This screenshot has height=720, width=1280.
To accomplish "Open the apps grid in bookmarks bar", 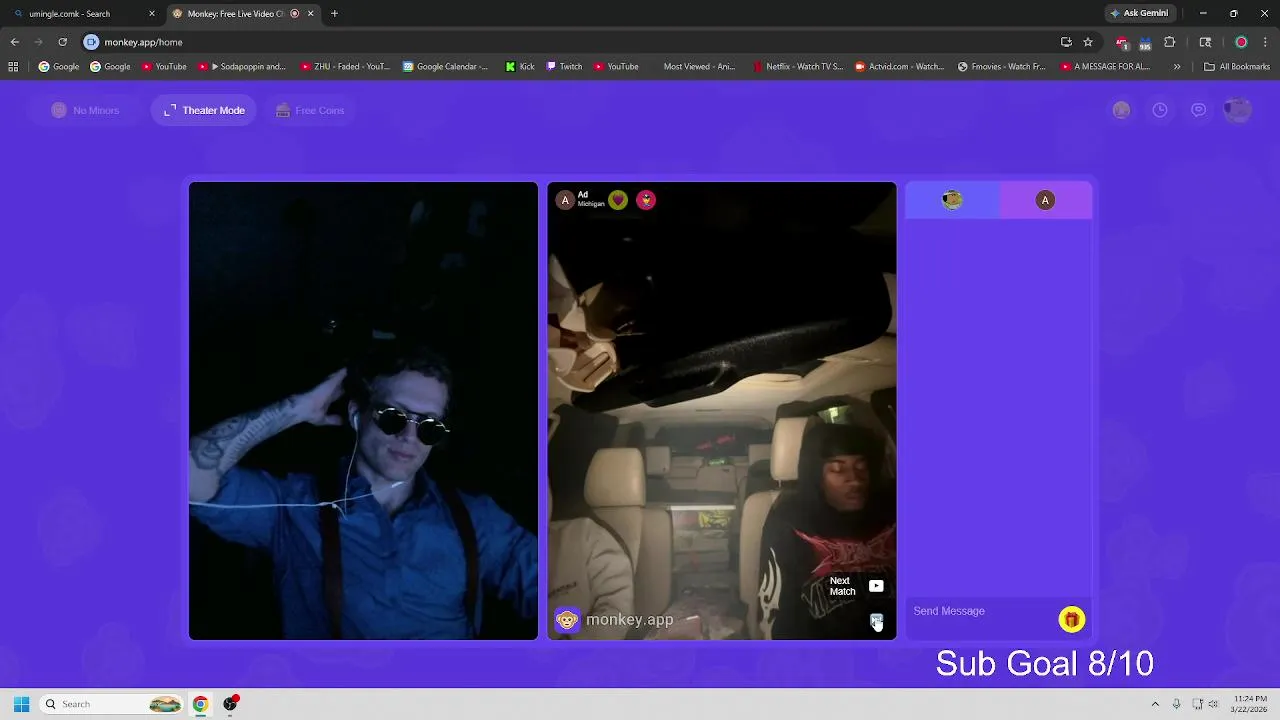I will (13, 67).
